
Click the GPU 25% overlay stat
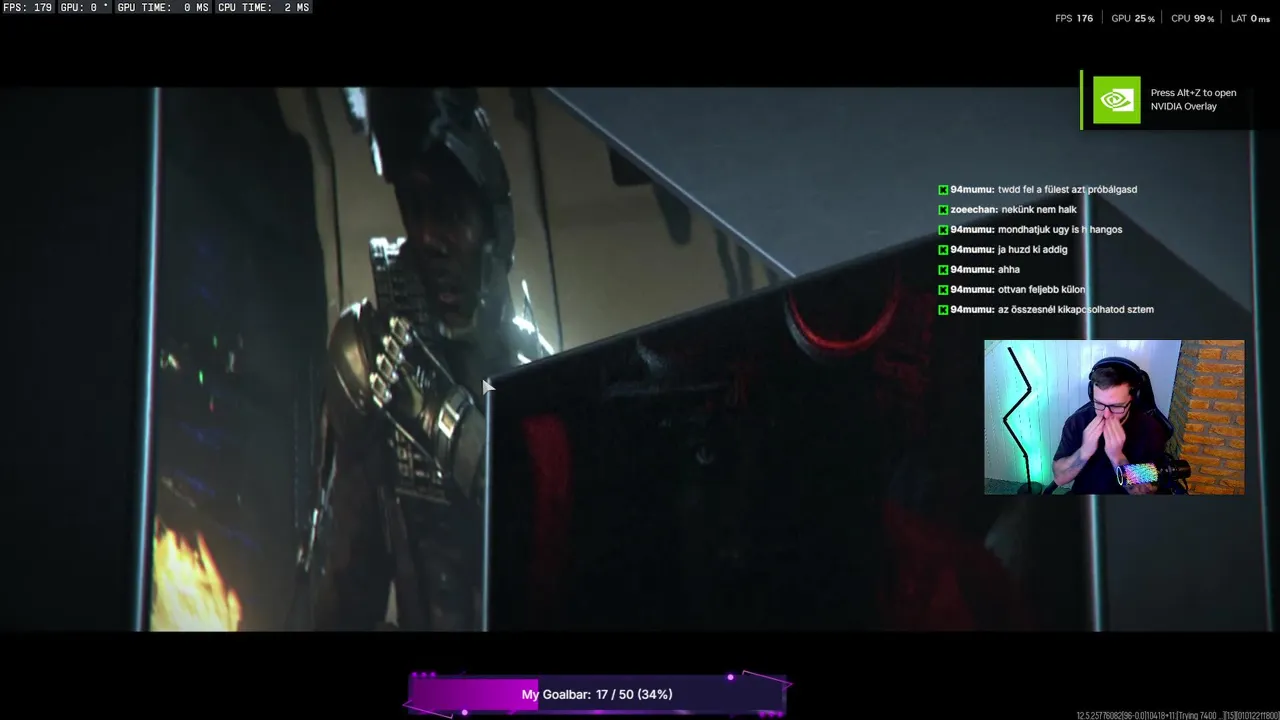point(1133,18)
